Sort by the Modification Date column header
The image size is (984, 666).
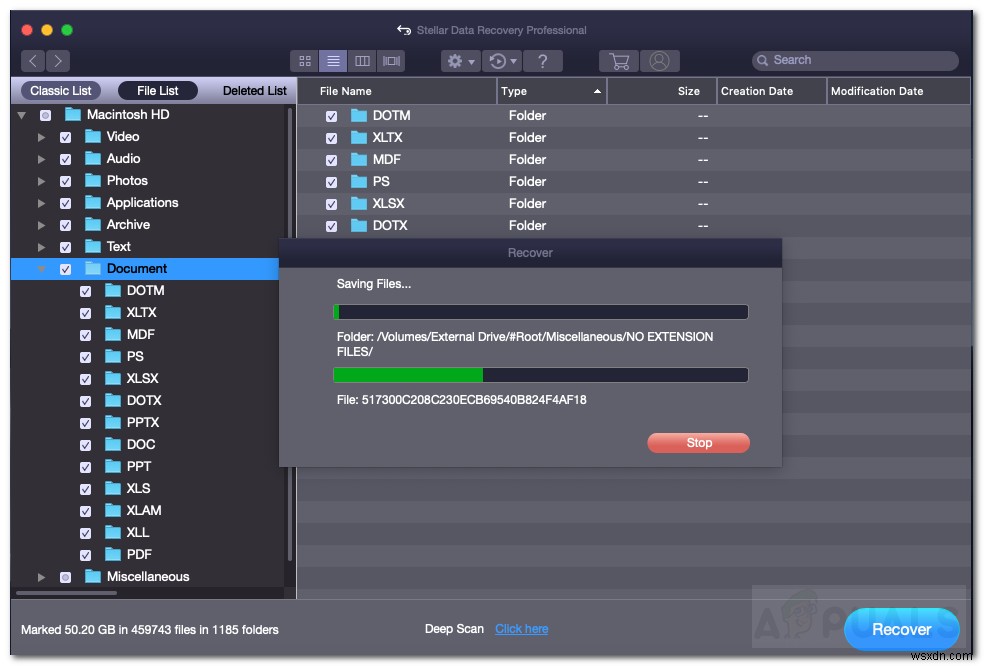click(899, 91)
